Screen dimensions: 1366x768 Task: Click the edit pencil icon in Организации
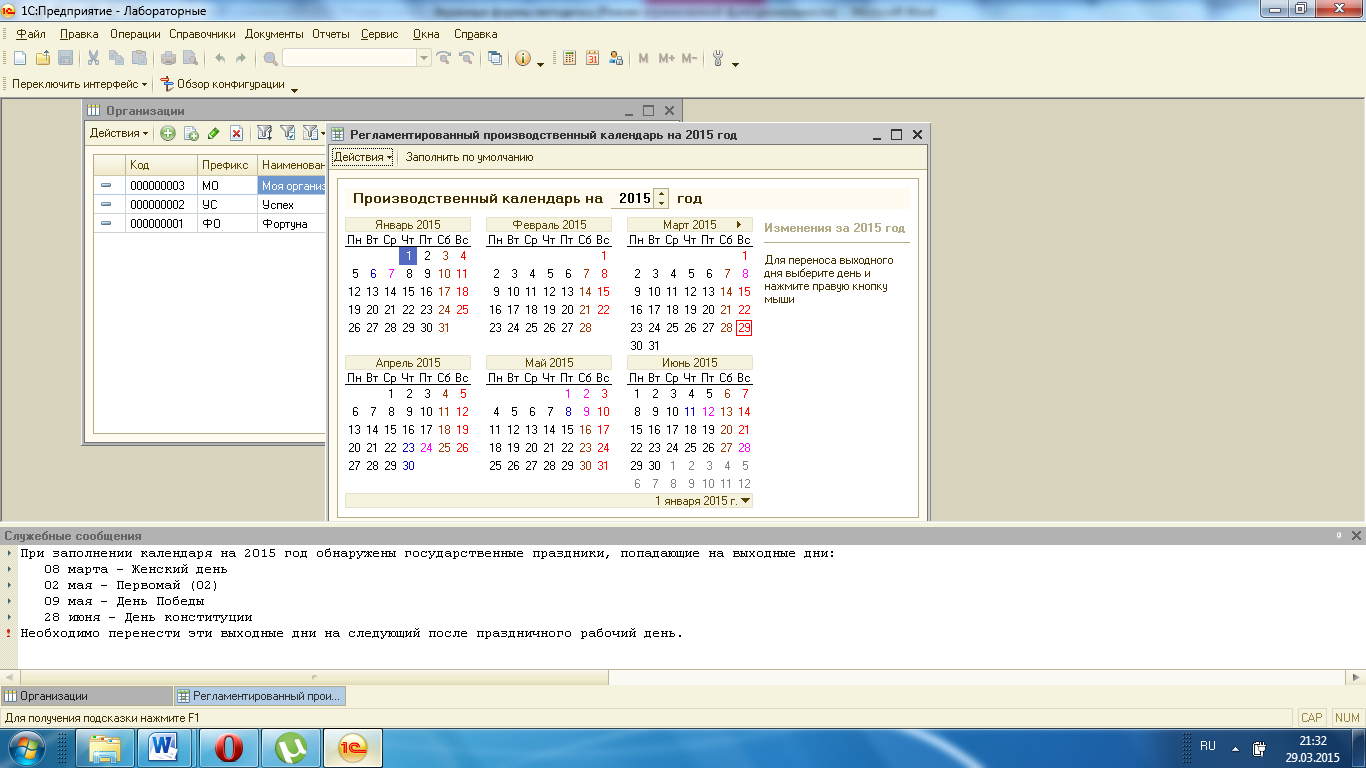coord(213,133)
